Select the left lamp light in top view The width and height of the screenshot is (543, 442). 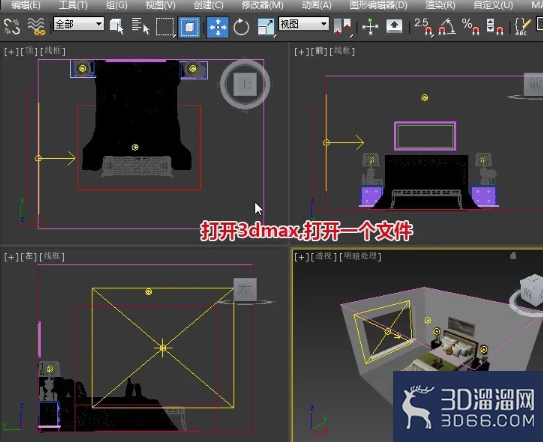coord(82,69)
